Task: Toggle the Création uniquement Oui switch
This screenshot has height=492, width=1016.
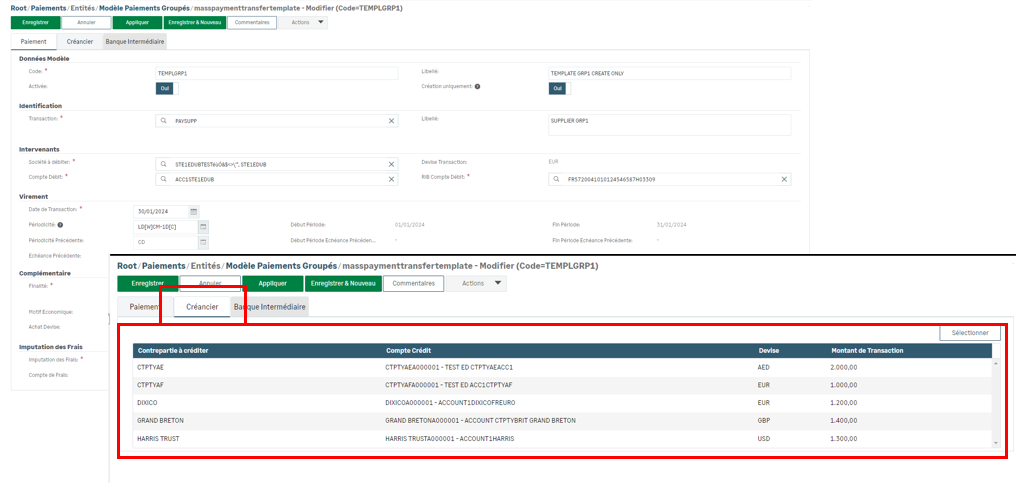Action: pos(557,88)
